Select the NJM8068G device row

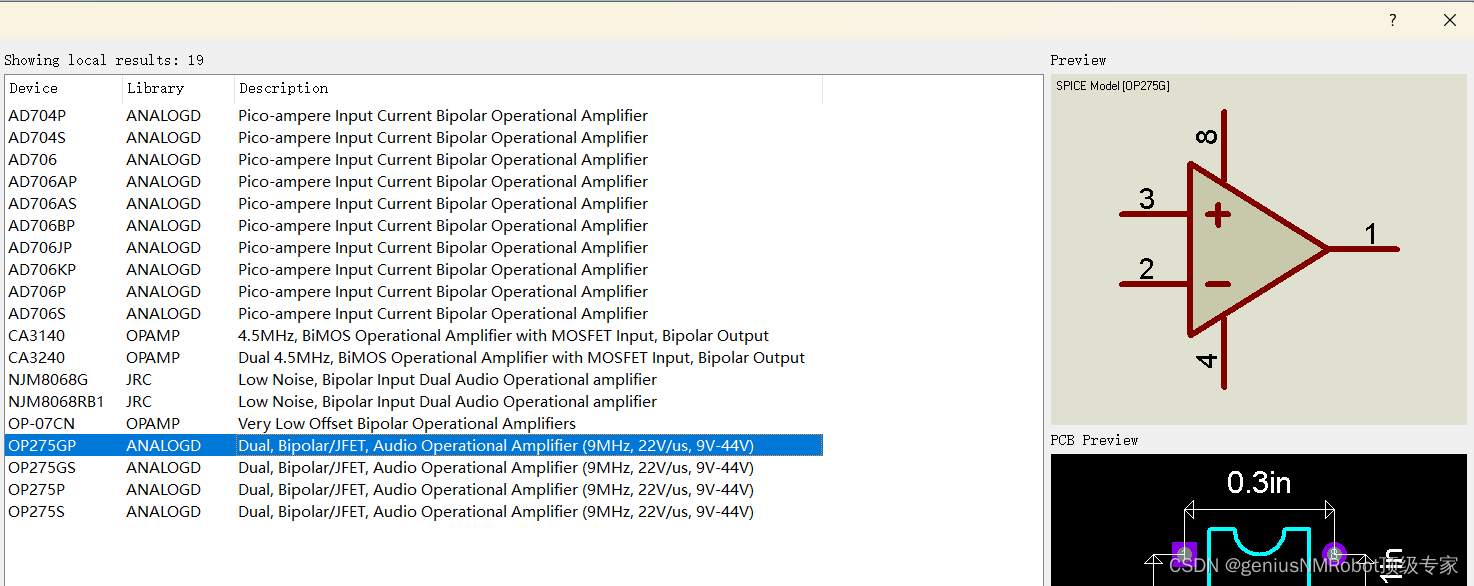coord(414,380)
